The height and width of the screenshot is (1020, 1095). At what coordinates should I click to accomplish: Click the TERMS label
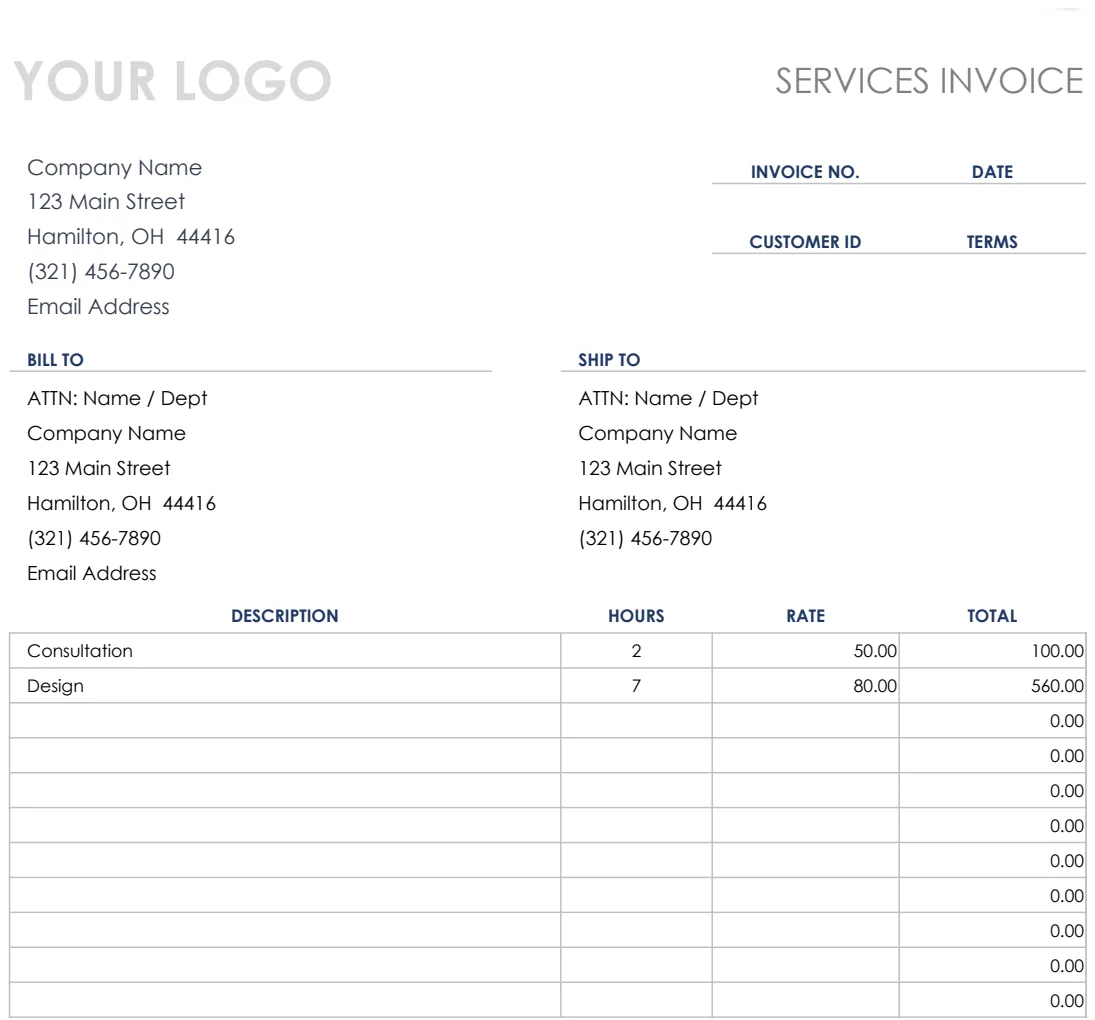pos(992,242)
